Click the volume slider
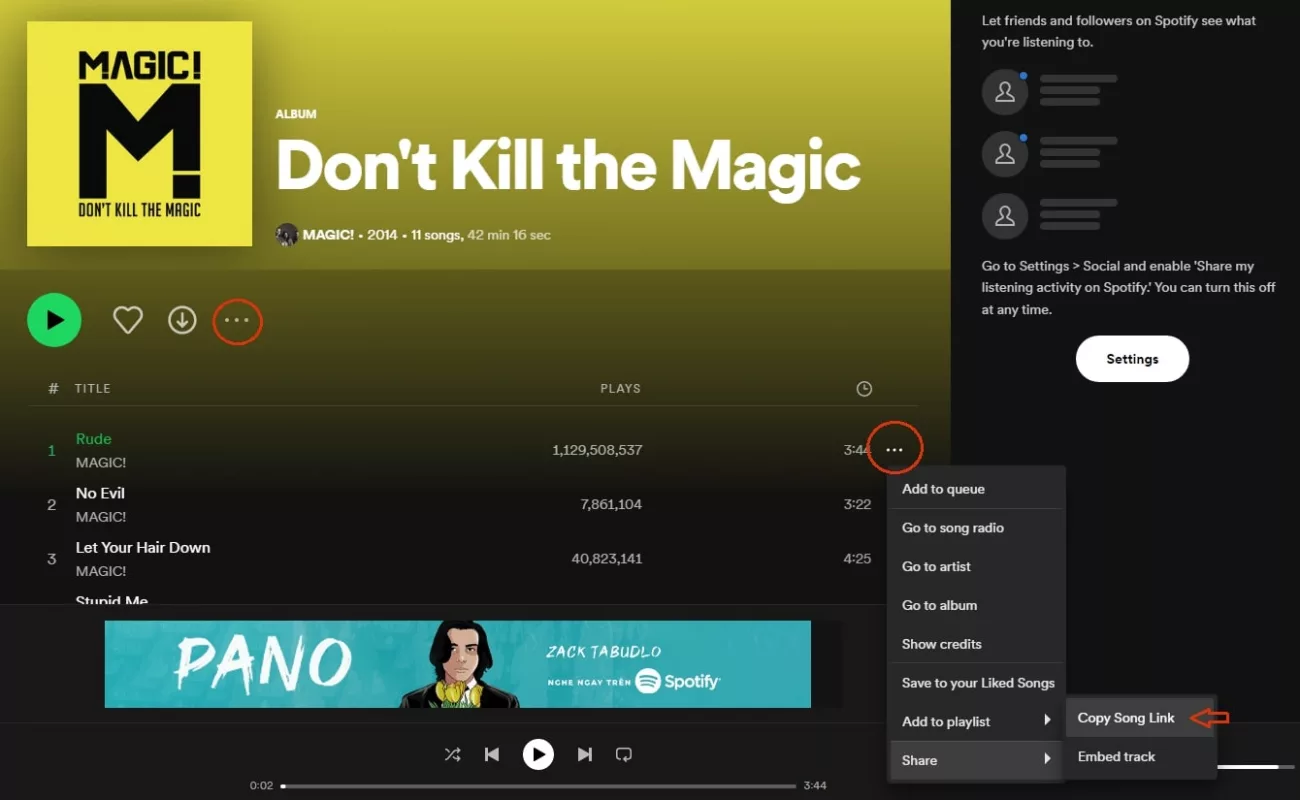Screen dimensions: 1300x800 click(x=1254, y=767)
